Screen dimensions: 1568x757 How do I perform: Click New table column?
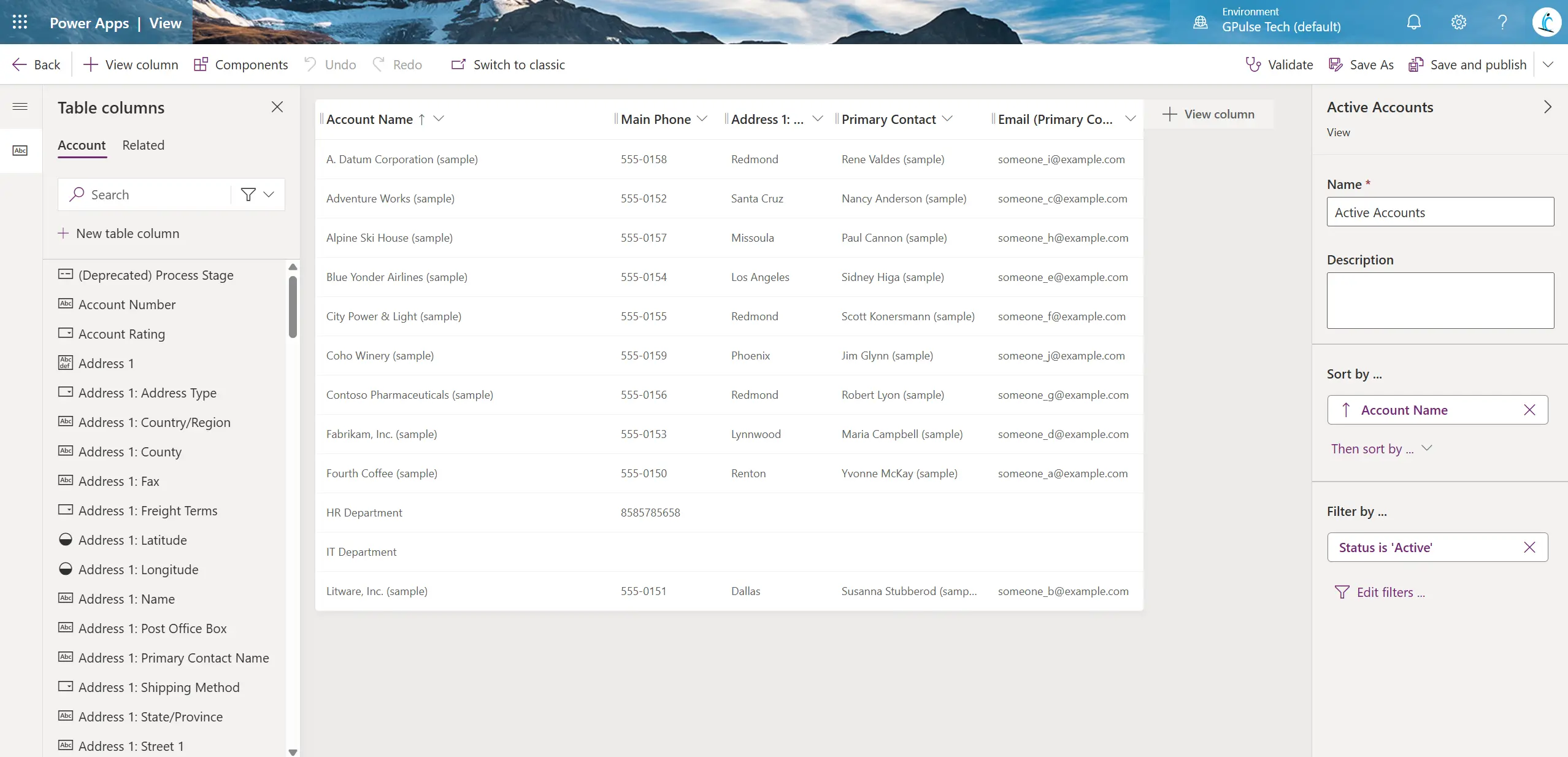[x=119, y=233]
